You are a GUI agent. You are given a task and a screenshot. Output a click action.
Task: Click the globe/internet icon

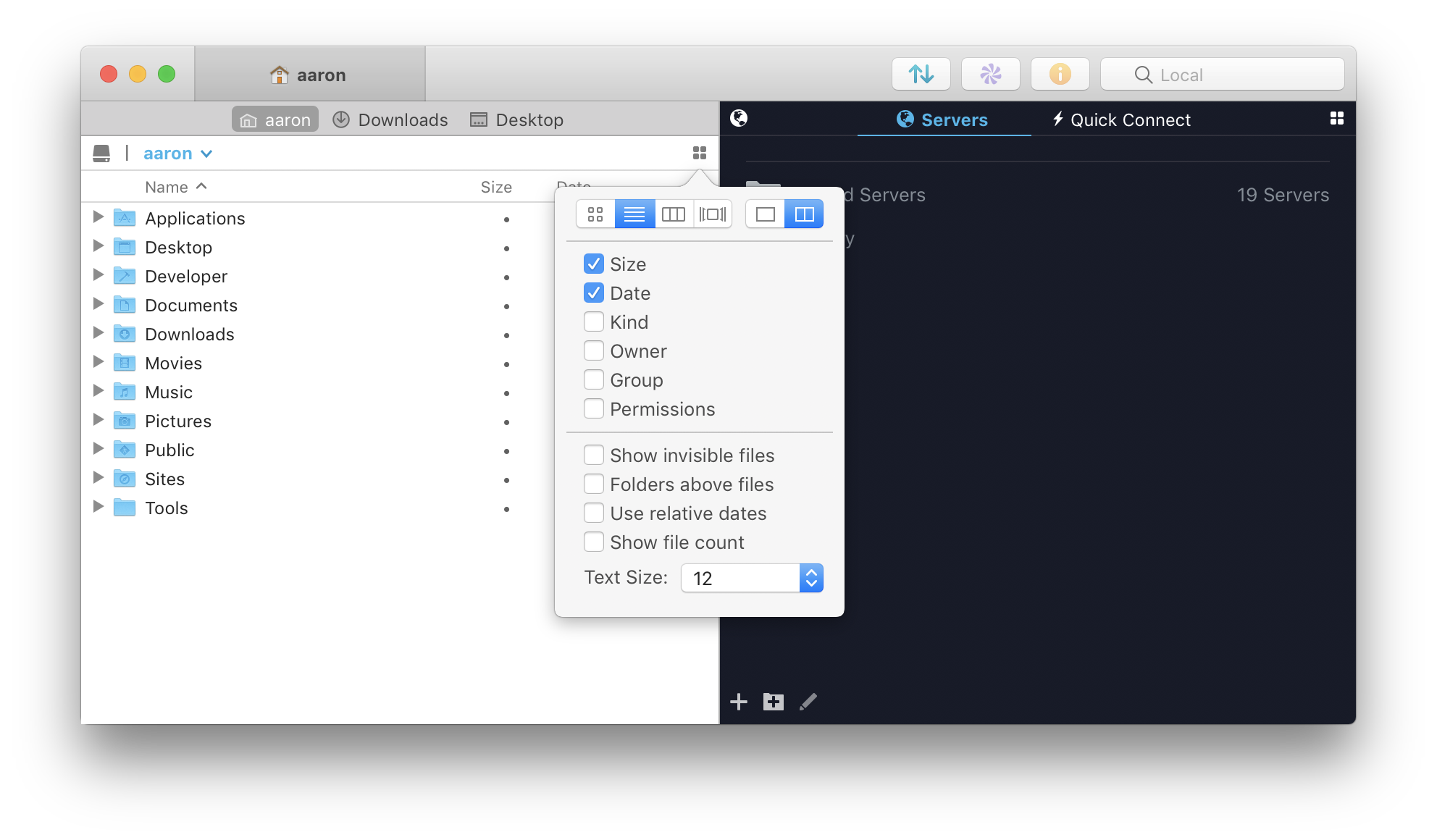740,118
